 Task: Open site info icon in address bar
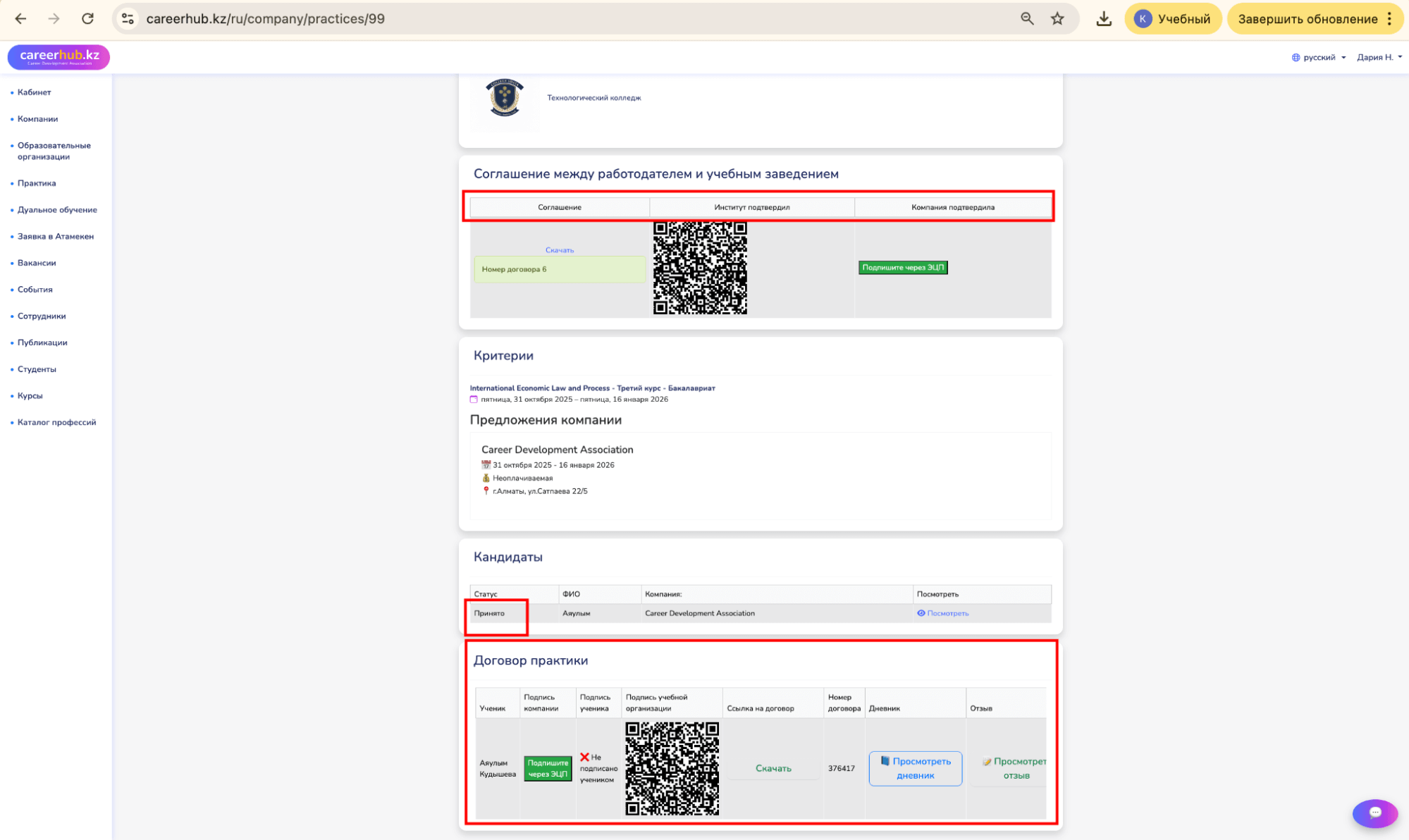click(x=128, y=19)
